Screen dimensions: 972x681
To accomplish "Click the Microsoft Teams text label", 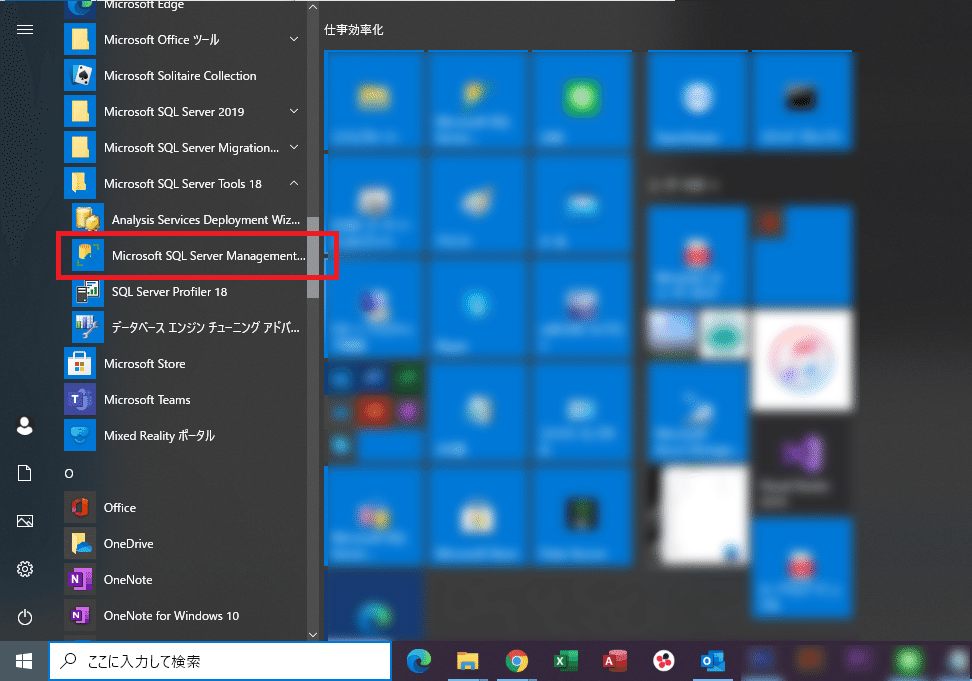I will (x=147, y=400).
